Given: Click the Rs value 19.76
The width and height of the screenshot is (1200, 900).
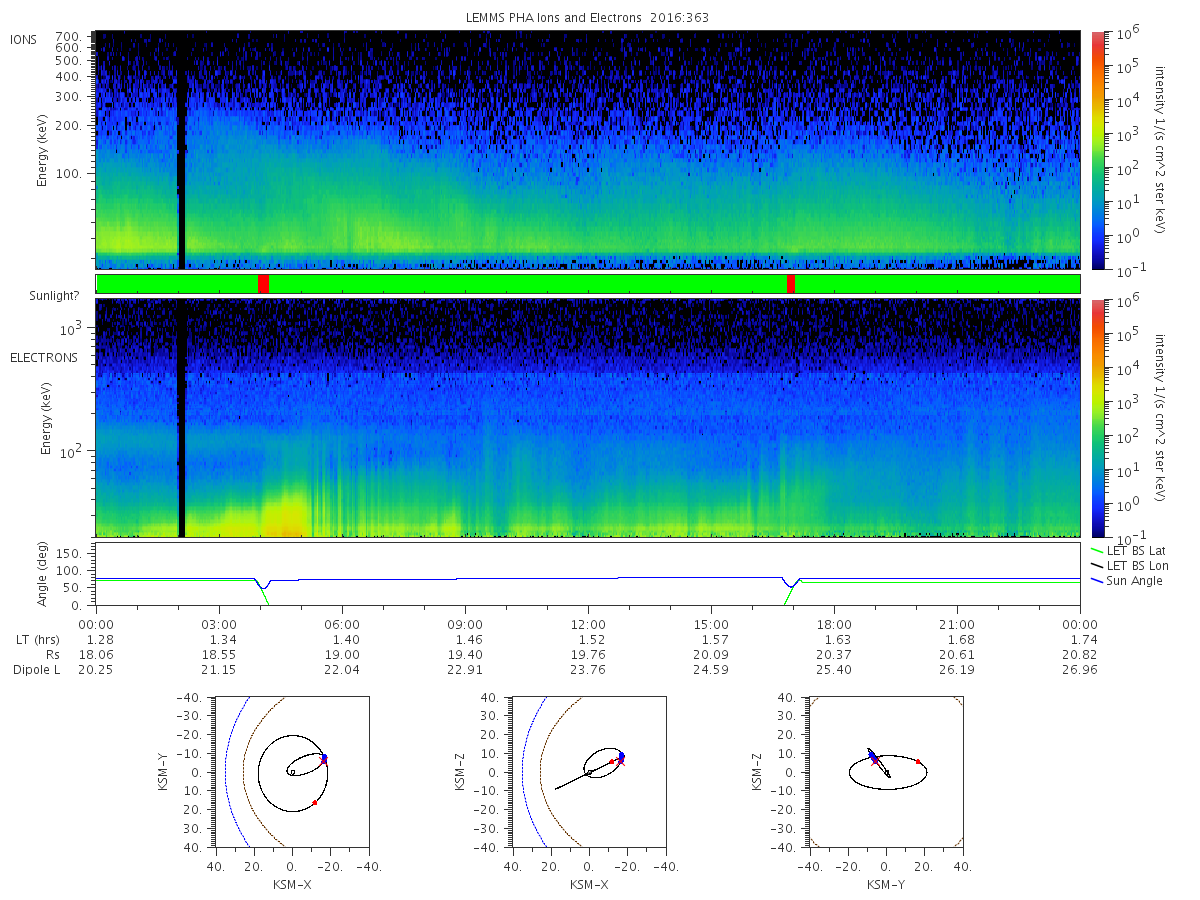Looking at the screenshot, I should click(588, 655).
